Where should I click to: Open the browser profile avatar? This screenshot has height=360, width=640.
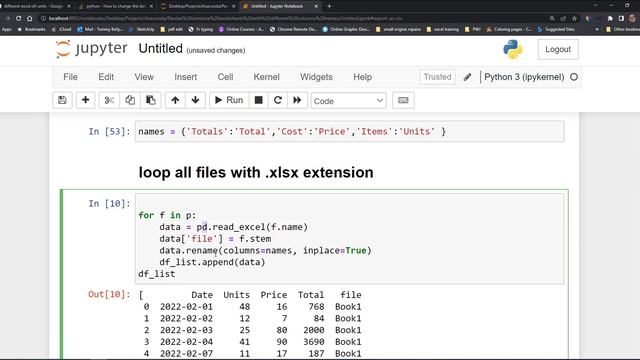click(632, 18)
